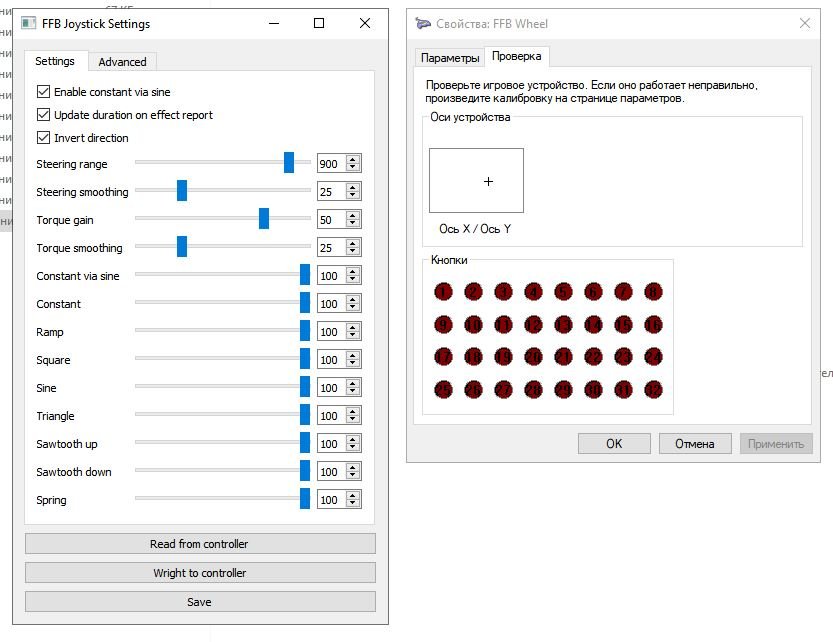This screenshot has width=833, height=642.
Task: Click the Torque smoothing value field
Action: tap(330, 248)
